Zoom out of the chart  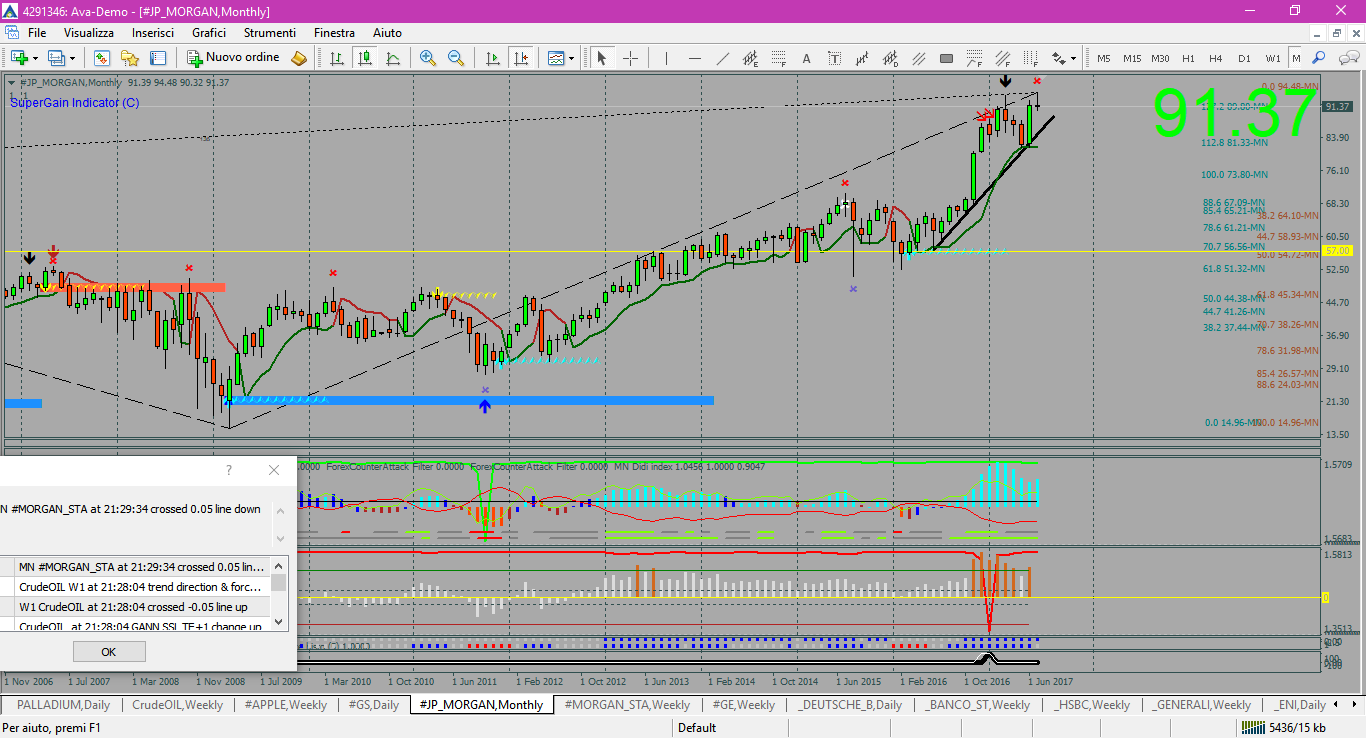pyautogui.click(x=456, y=58)
